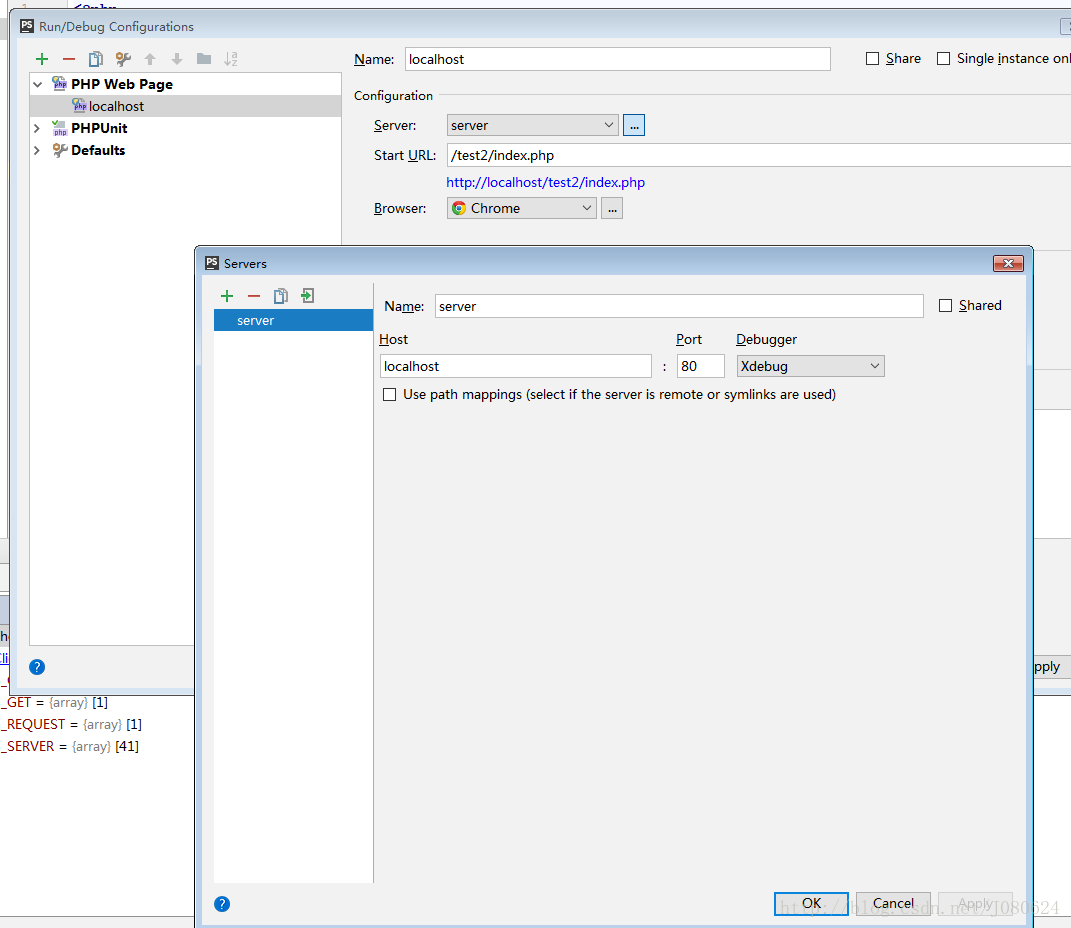Enable Use path mappings checkbox

coord(389,395)
